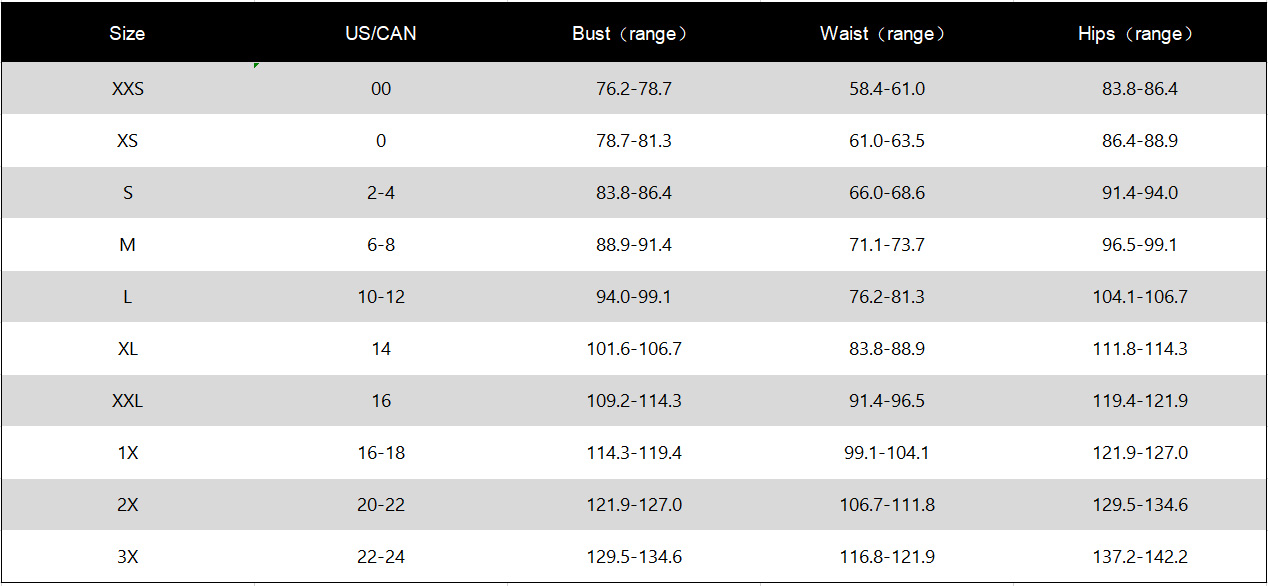The height and width of the screenshot is (586, 1268).
Task: Select the US/CAN 2-4 cell
Action: [381, 193]
